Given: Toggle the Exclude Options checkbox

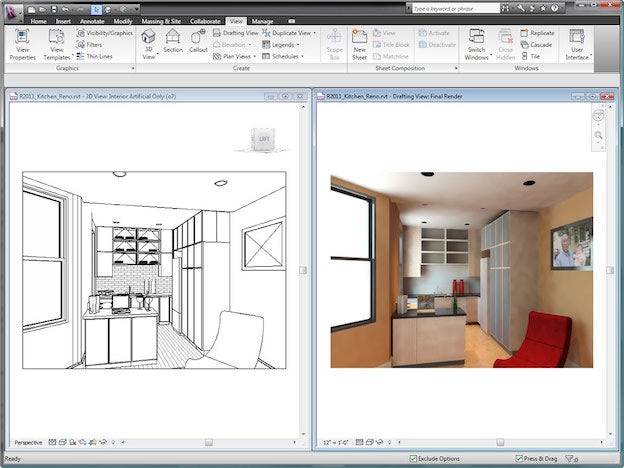Looking at the screenshot, I should (413, 459).
